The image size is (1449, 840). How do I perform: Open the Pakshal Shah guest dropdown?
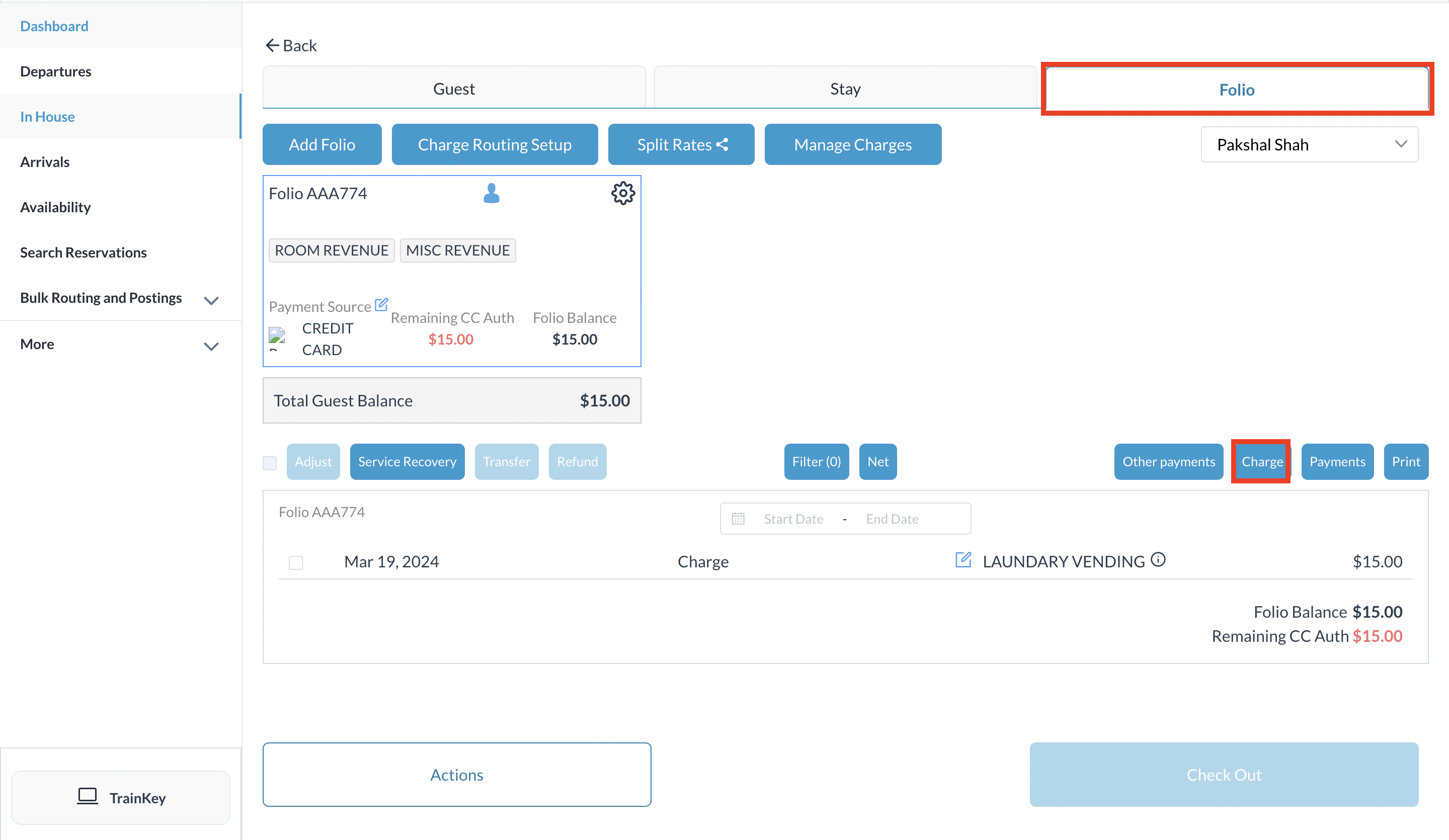[1309, 144]
